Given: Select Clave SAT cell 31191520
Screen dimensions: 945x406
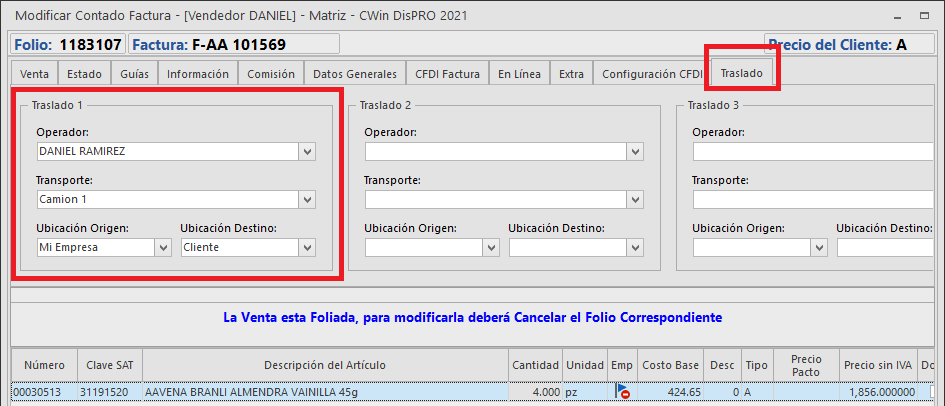Looking at the screenshot, I should coord(110,392).
